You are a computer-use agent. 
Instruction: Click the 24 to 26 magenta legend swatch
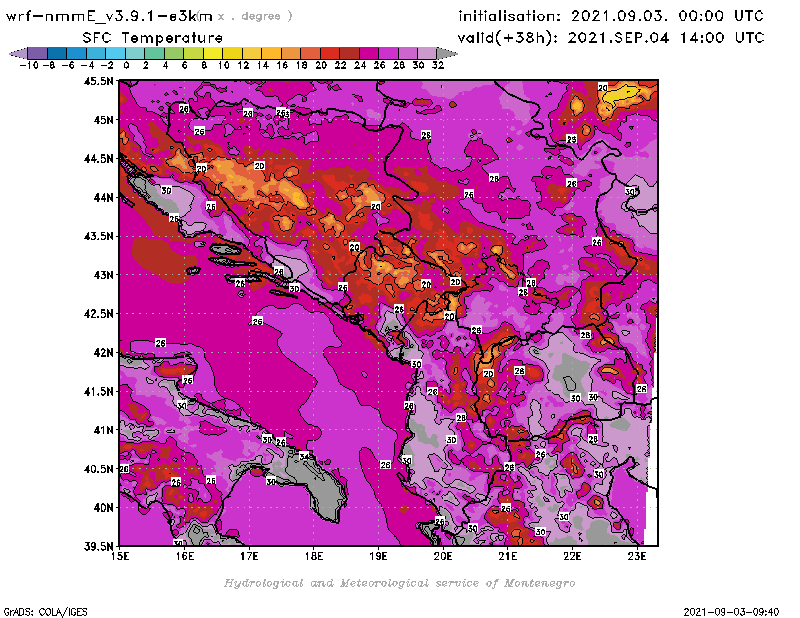[369, 53]
